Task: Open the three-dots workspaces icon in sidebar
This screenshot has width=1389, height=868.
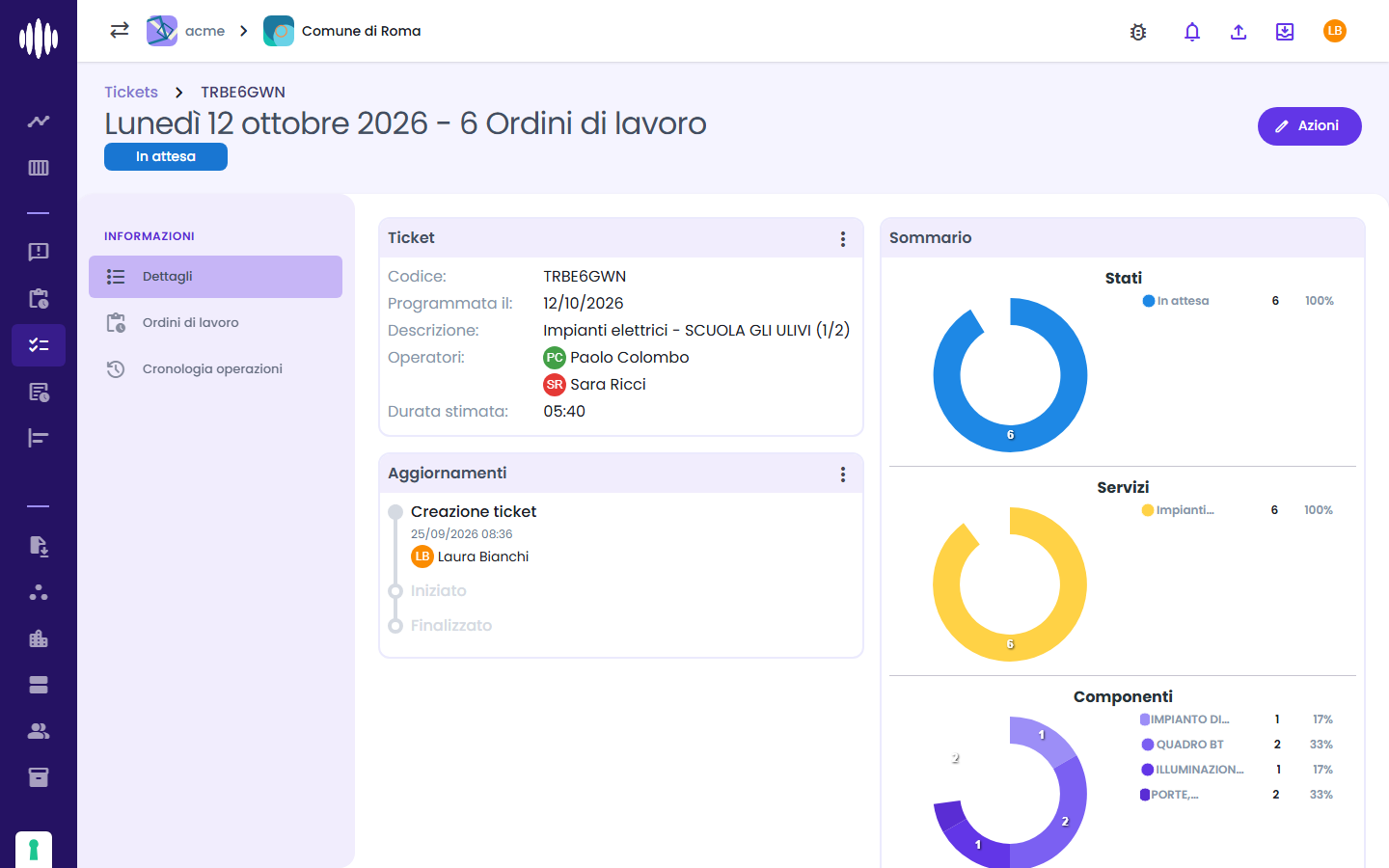Action: [x=39, y=592]
